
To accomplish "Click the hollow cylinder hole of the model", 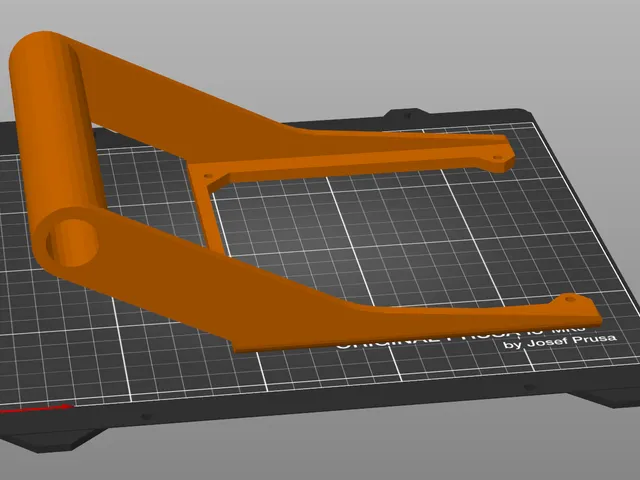I will coord(72,243).
